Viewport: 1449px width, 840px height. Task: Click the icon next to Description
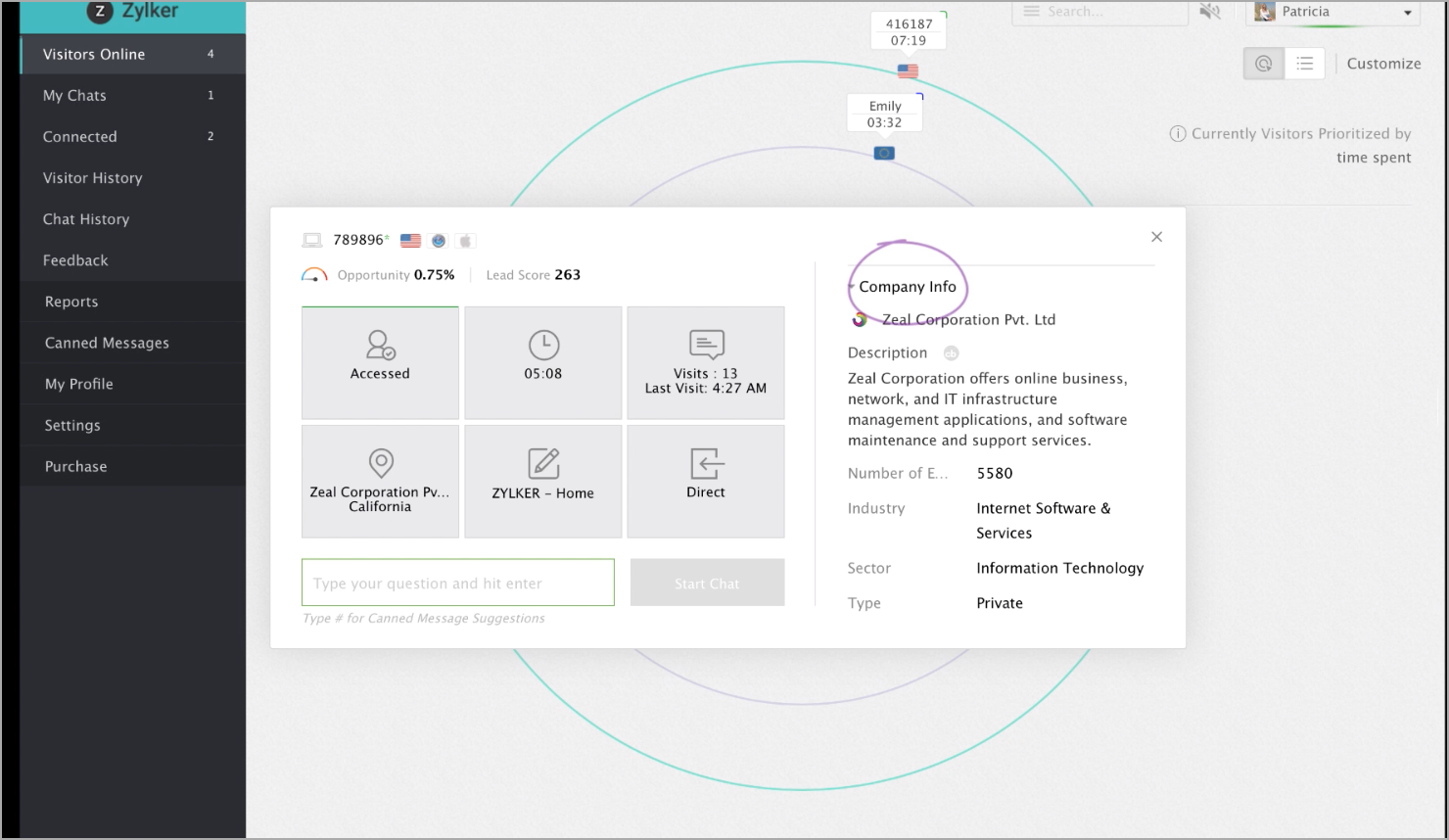coord(951,353)
